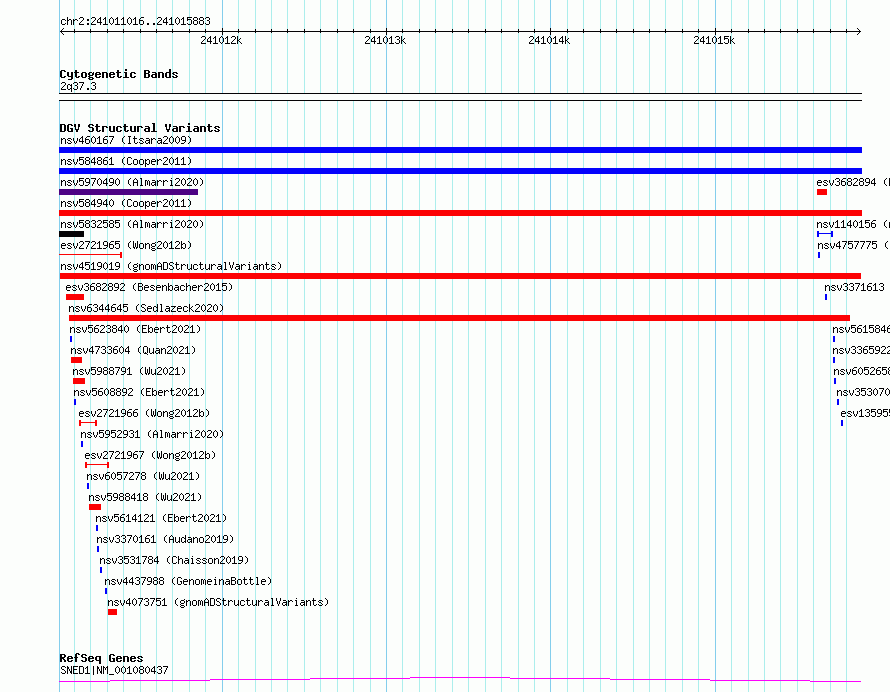Click the red glyph under esv3682892

pos(75,297)
